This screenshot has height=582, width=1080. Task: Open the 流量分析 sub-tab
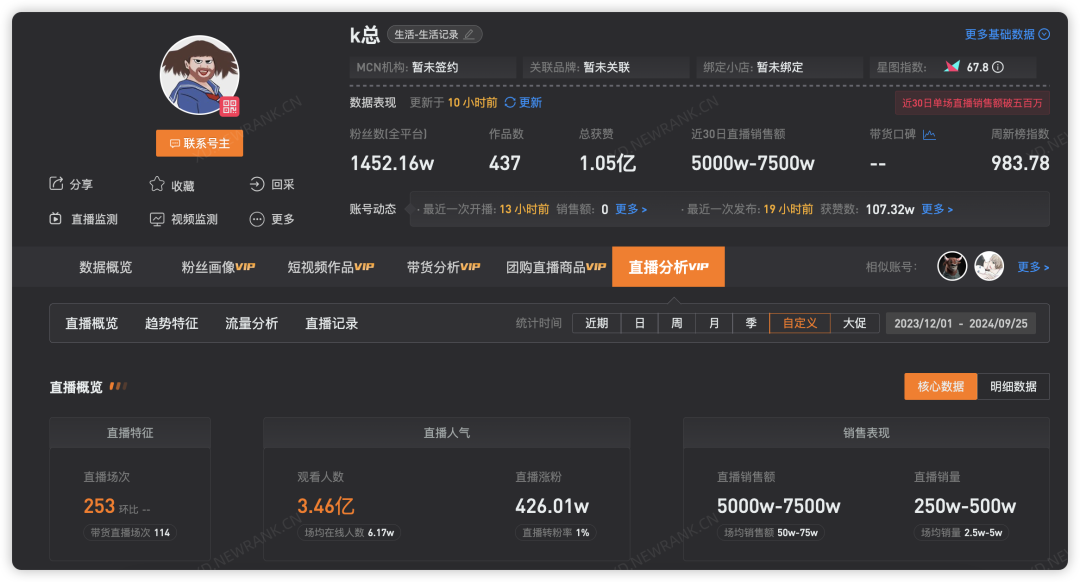252,323
